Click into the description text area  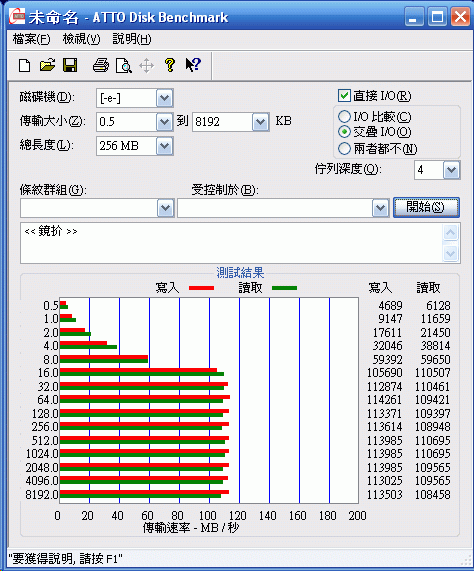tap(231, 243)
